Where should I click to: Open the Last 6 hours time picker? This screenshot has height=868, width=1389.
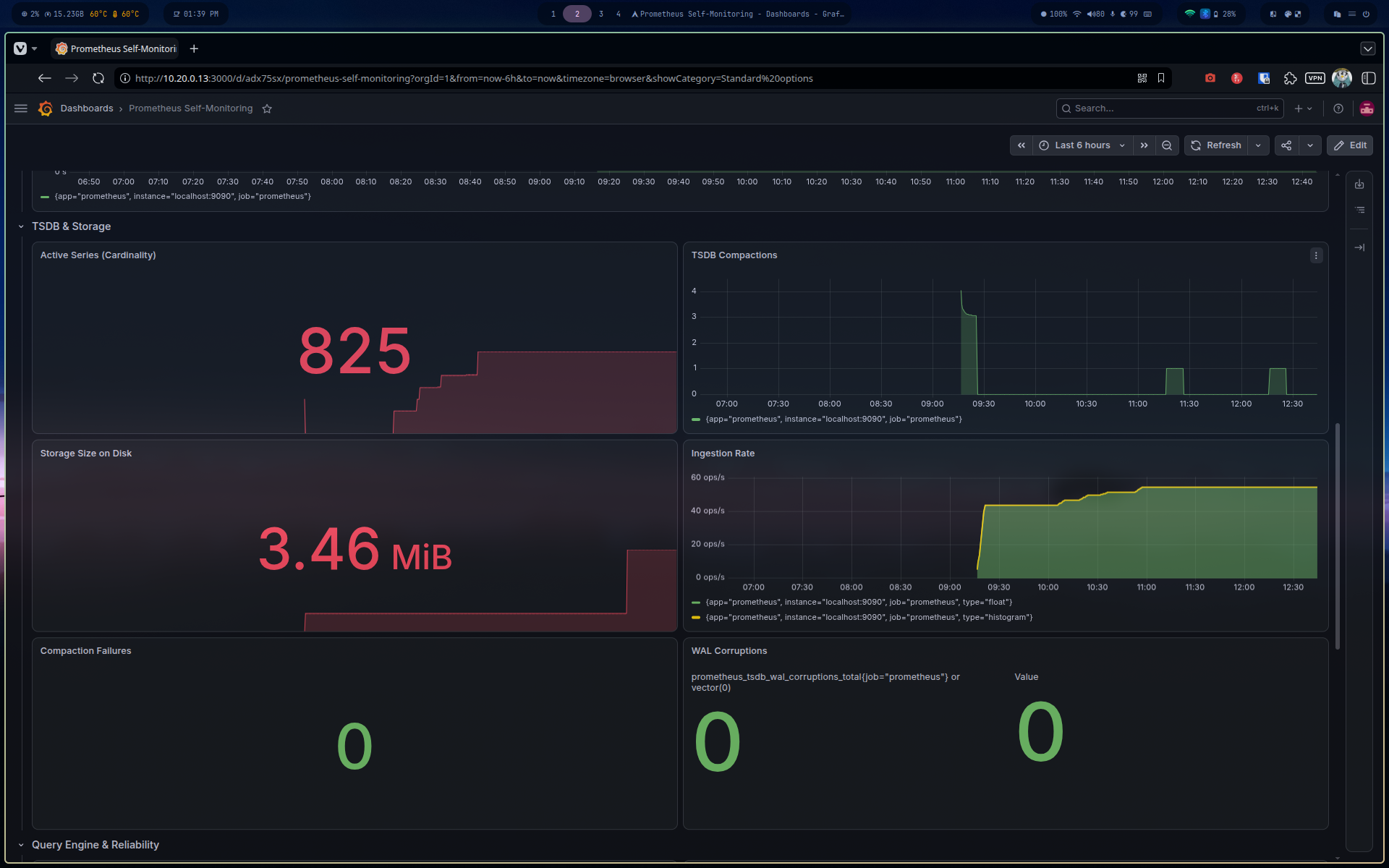(x=1082, y=145)
